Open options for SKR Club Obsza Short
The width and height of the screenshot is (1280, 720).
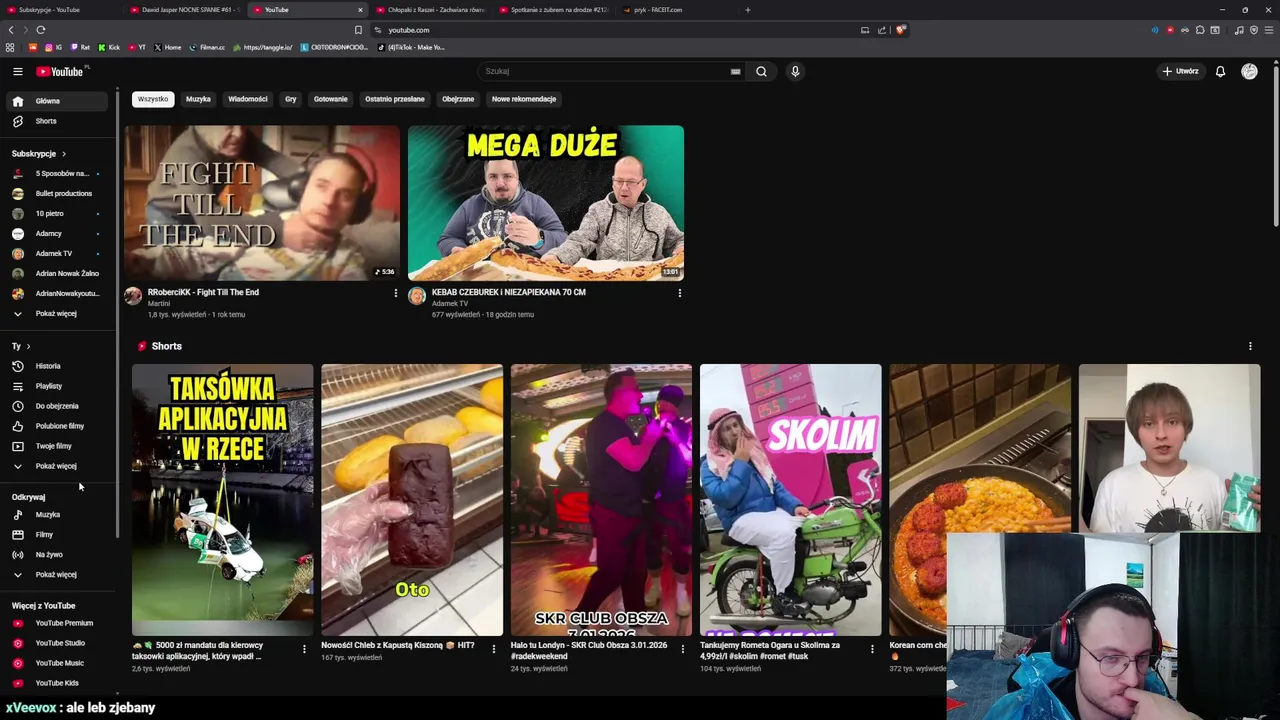tap(683, 649)
